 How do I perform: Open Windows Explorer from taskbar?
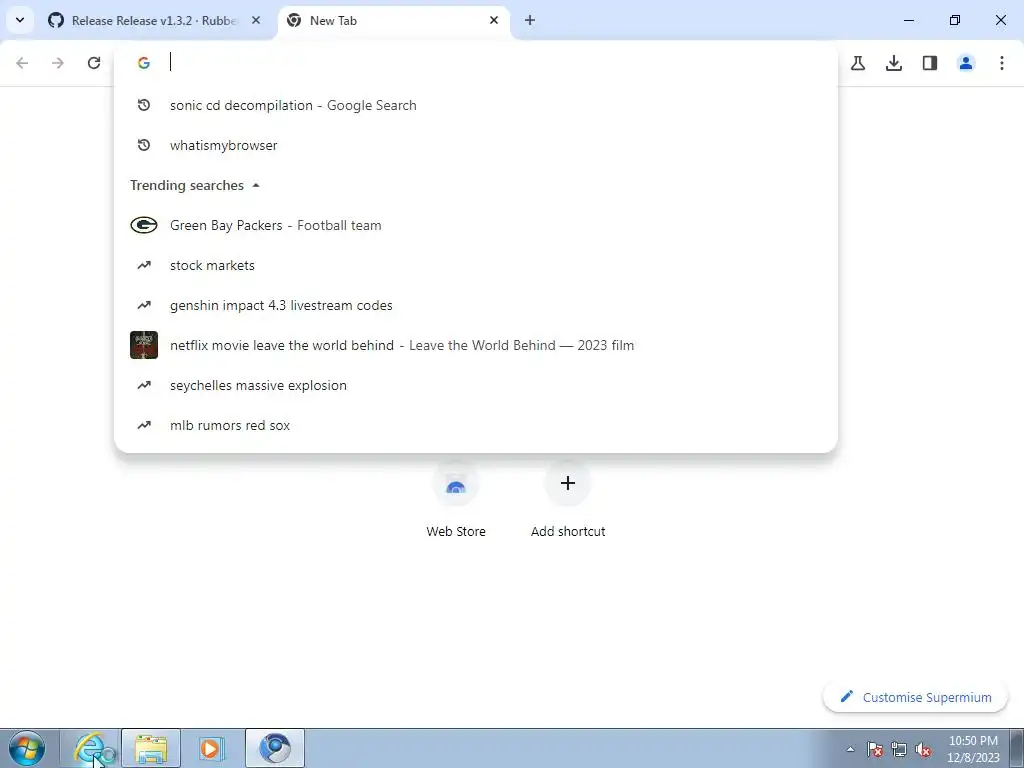pos(151,748)
